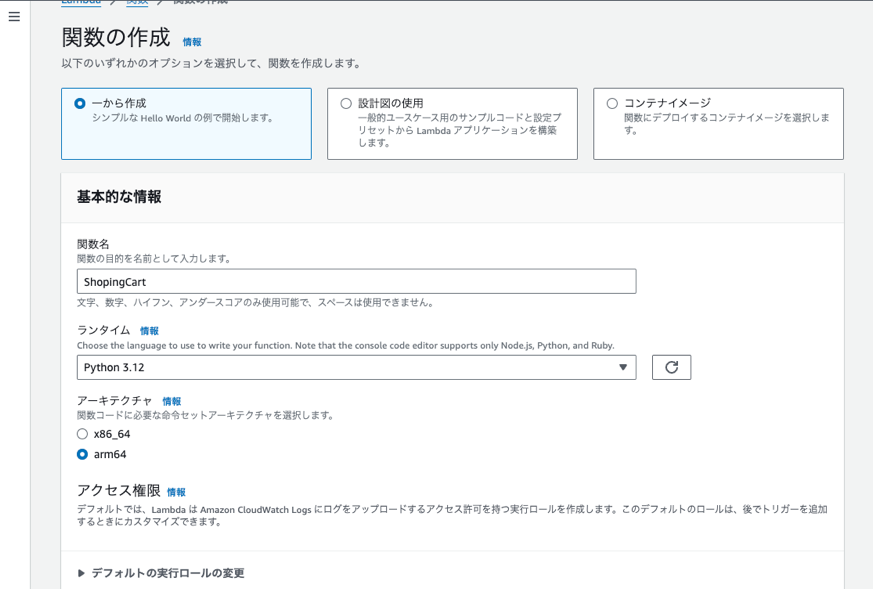Viewport: 873px width, 589px height.
Task: Open the hamburger navigation menu
Action: (14, 17)
